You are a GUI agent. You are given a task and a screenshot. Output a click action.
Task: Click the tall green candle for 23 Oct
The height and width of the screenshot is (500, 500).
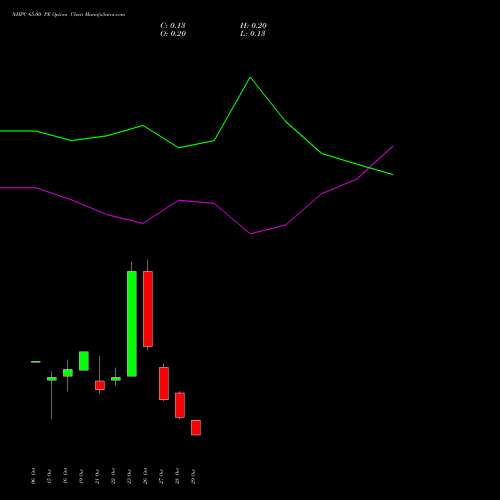pyautogui.click(x=132, y=324)
